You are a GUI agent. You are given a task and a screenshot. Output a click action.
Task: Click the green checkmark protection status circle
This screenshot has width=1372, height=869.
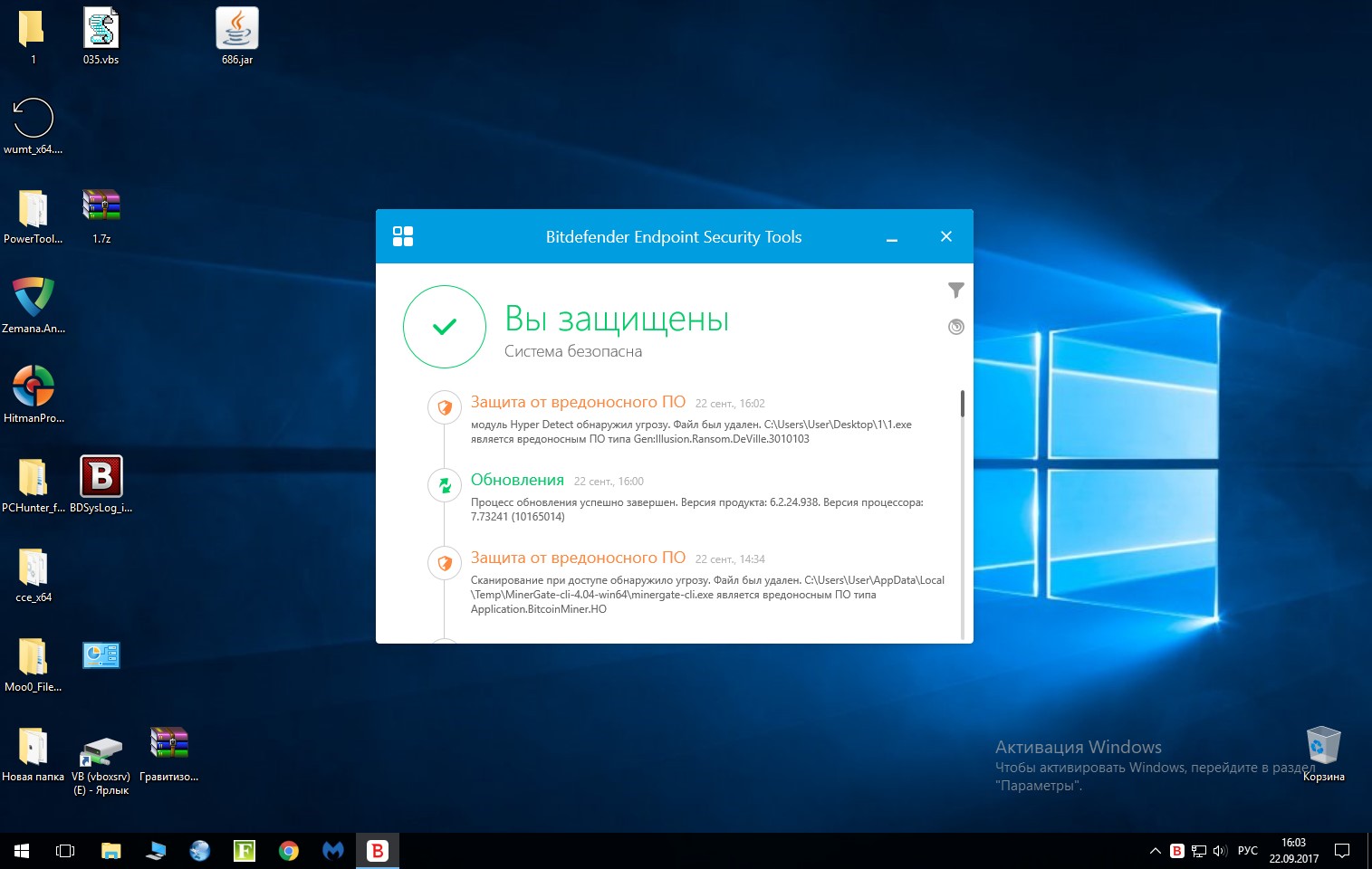pyautogui.click(x=445, y=327)
